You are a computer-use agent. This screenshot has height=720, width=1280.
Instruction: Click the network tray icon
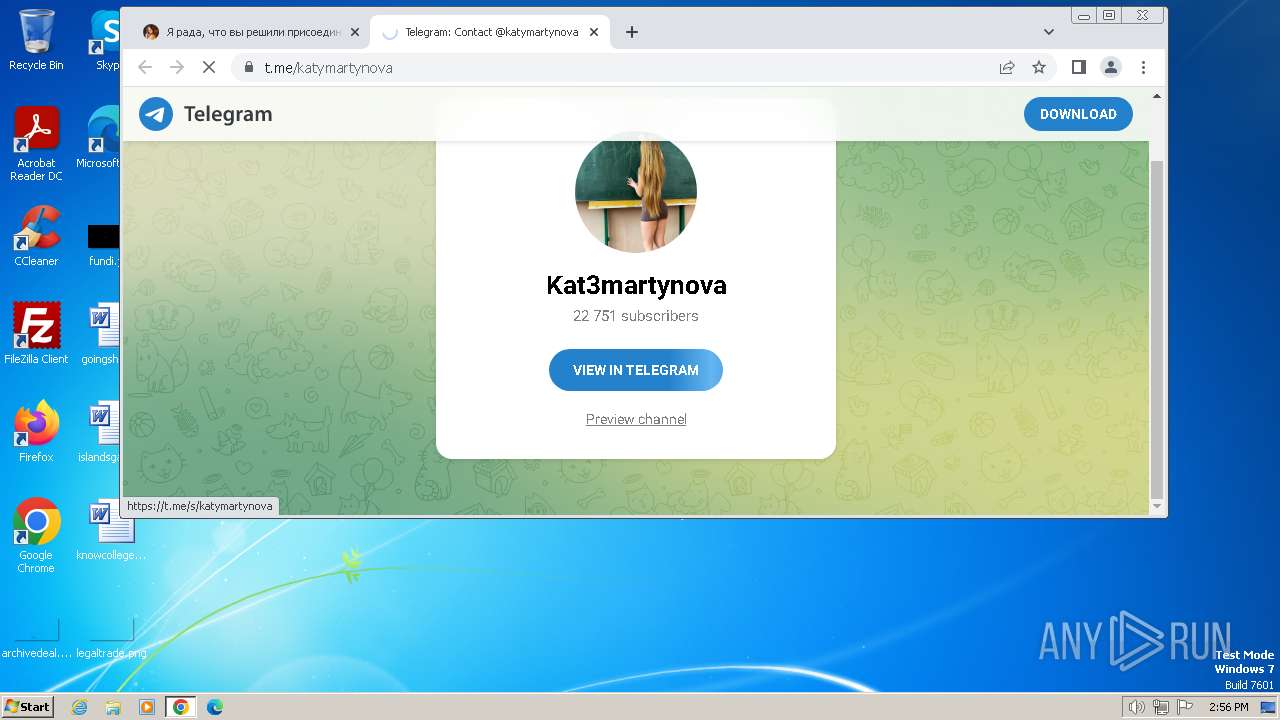(1161, 707)
